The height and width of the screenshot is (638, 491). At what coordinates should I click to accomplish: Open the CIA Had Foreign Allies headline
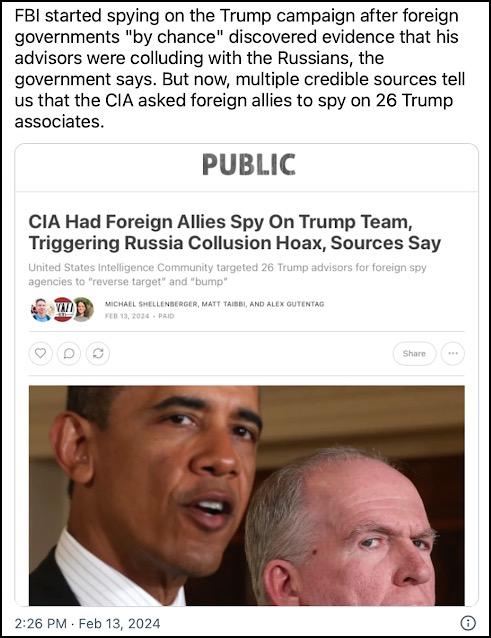tap(235, 232)
